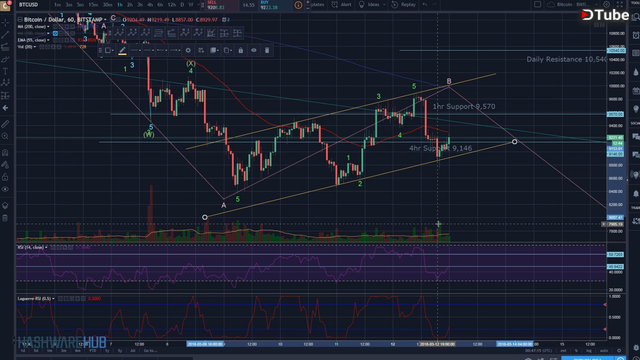The width and height of the screenshot is (640, 360).
Task: Open the alarm clock alerts panel on right
Action: (636, 36)
